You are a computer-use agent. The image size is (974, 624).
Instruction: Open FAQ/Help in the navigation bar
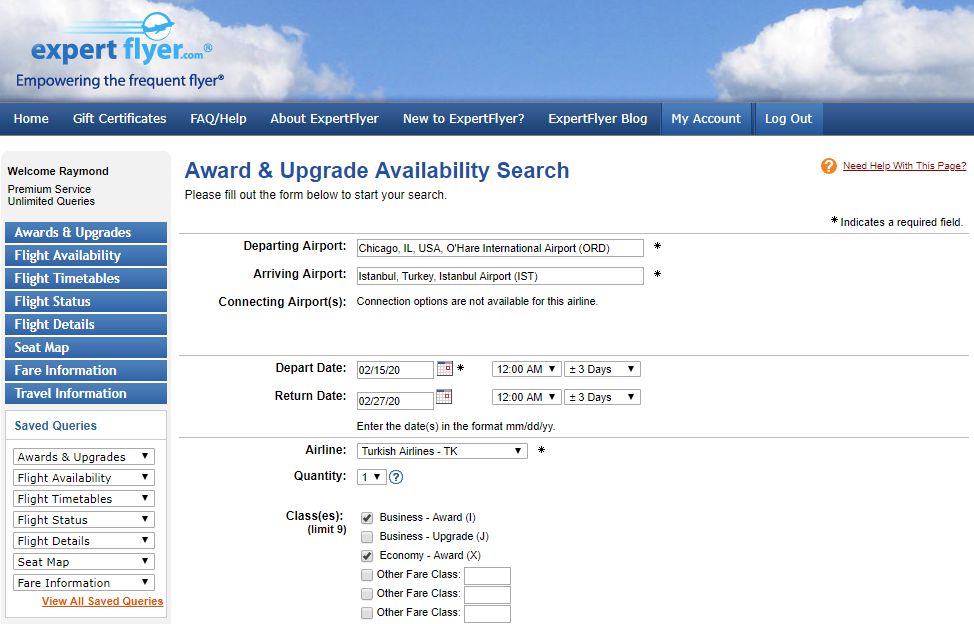point(218,119)
